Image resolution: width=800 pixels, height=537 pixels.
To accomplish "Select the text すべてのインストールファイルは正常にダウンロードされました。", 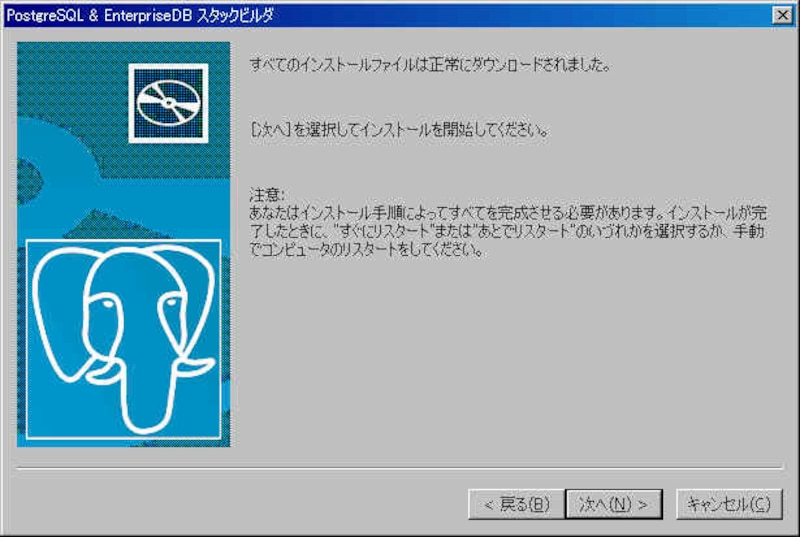I will (430, 65).
